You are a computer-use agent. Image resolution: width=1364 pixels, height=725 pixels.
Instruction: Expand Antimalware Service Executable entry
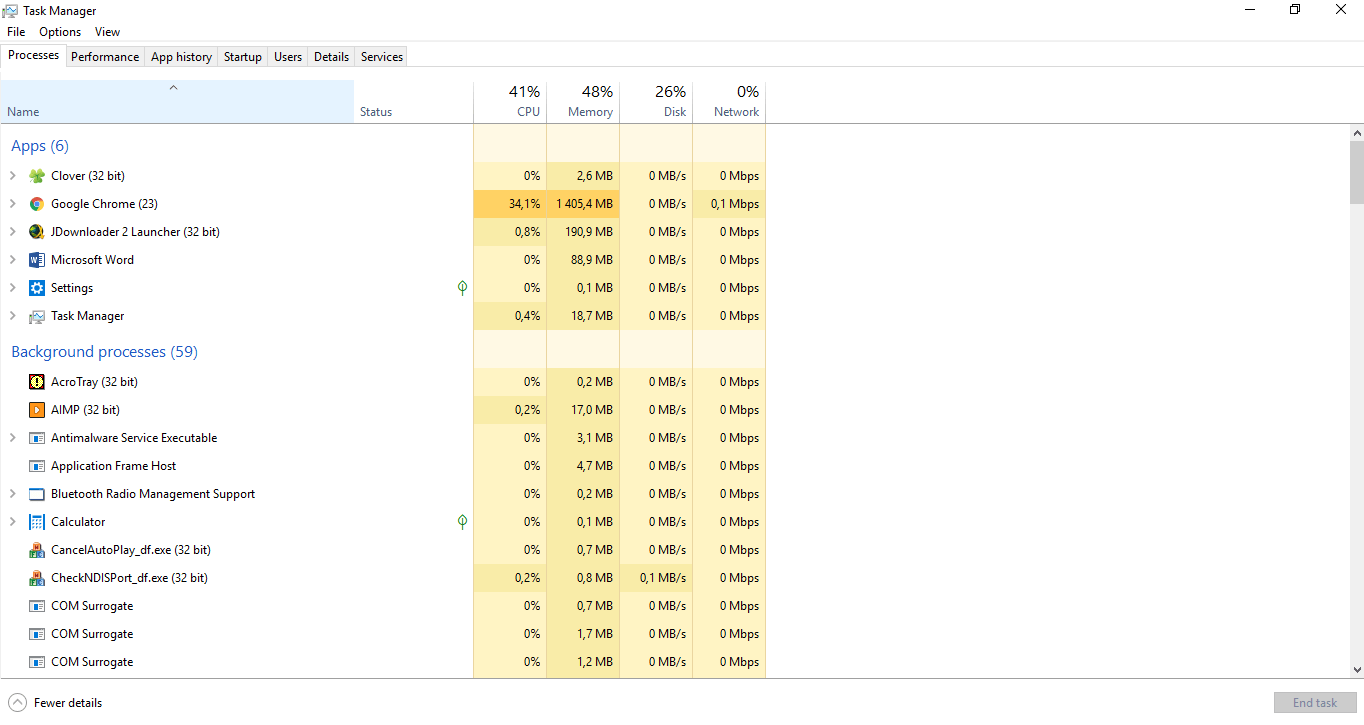[12, 437]
